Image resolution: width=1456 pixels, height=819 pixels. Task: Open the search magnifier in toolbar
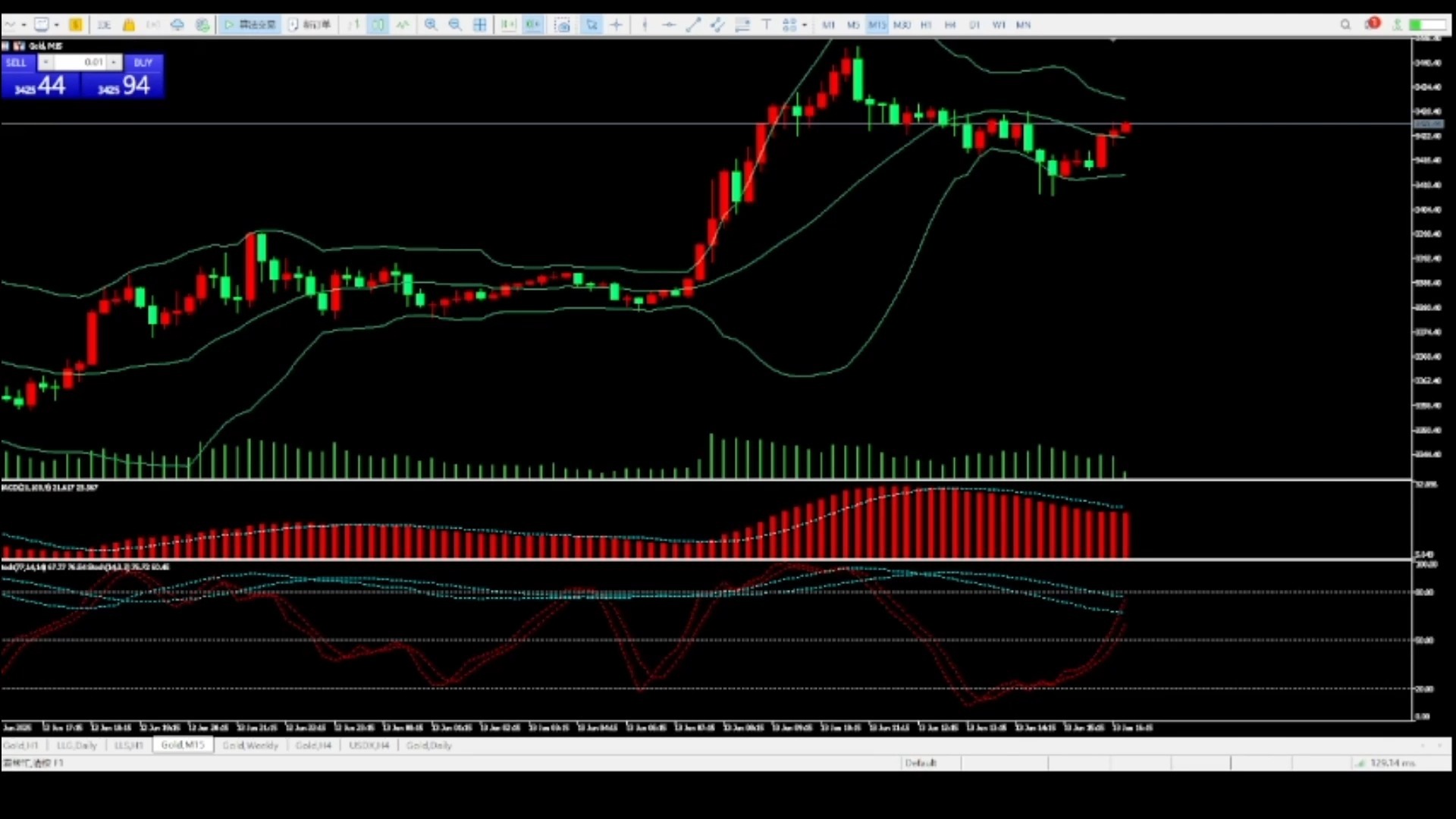[1345, 25]
